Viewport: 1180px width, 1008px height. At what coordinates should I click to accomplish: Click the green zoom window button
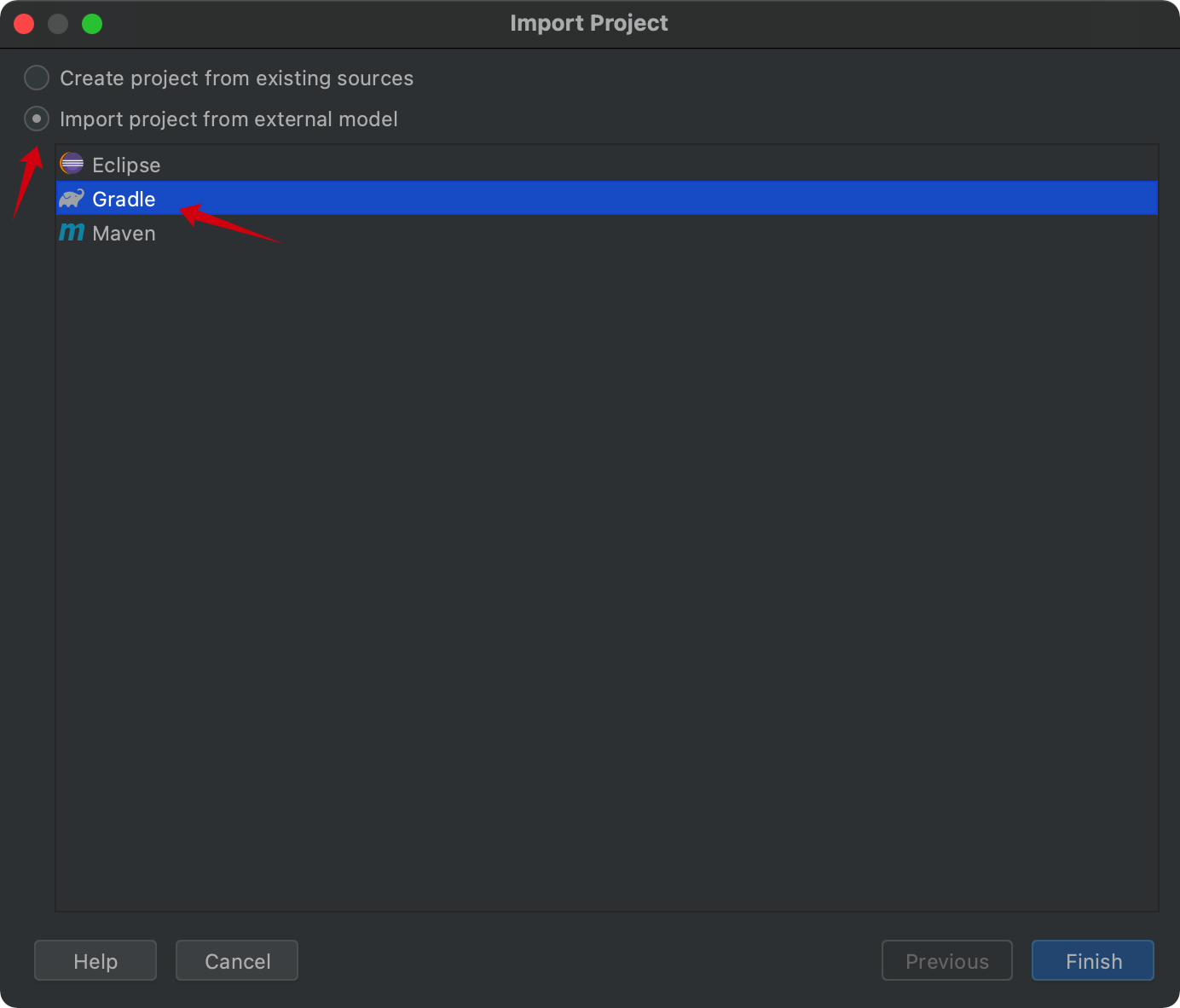pyautogui.click(x=92, y=24)
